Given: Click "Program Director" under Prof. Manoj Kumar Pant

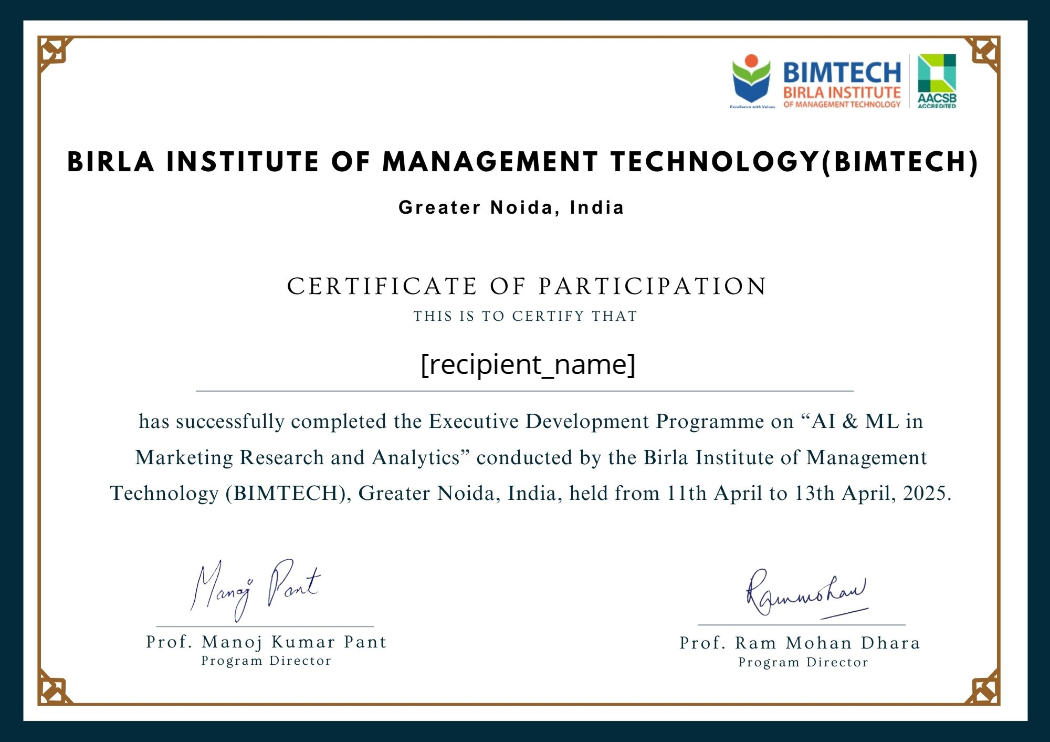Looking at the screenshot, I should pyautogui.click(x=267, y=661).
